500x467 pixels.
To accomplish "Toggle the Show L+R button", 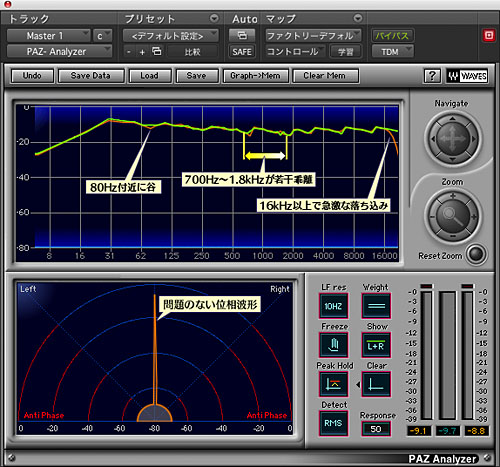I will [x=376, y=345].
